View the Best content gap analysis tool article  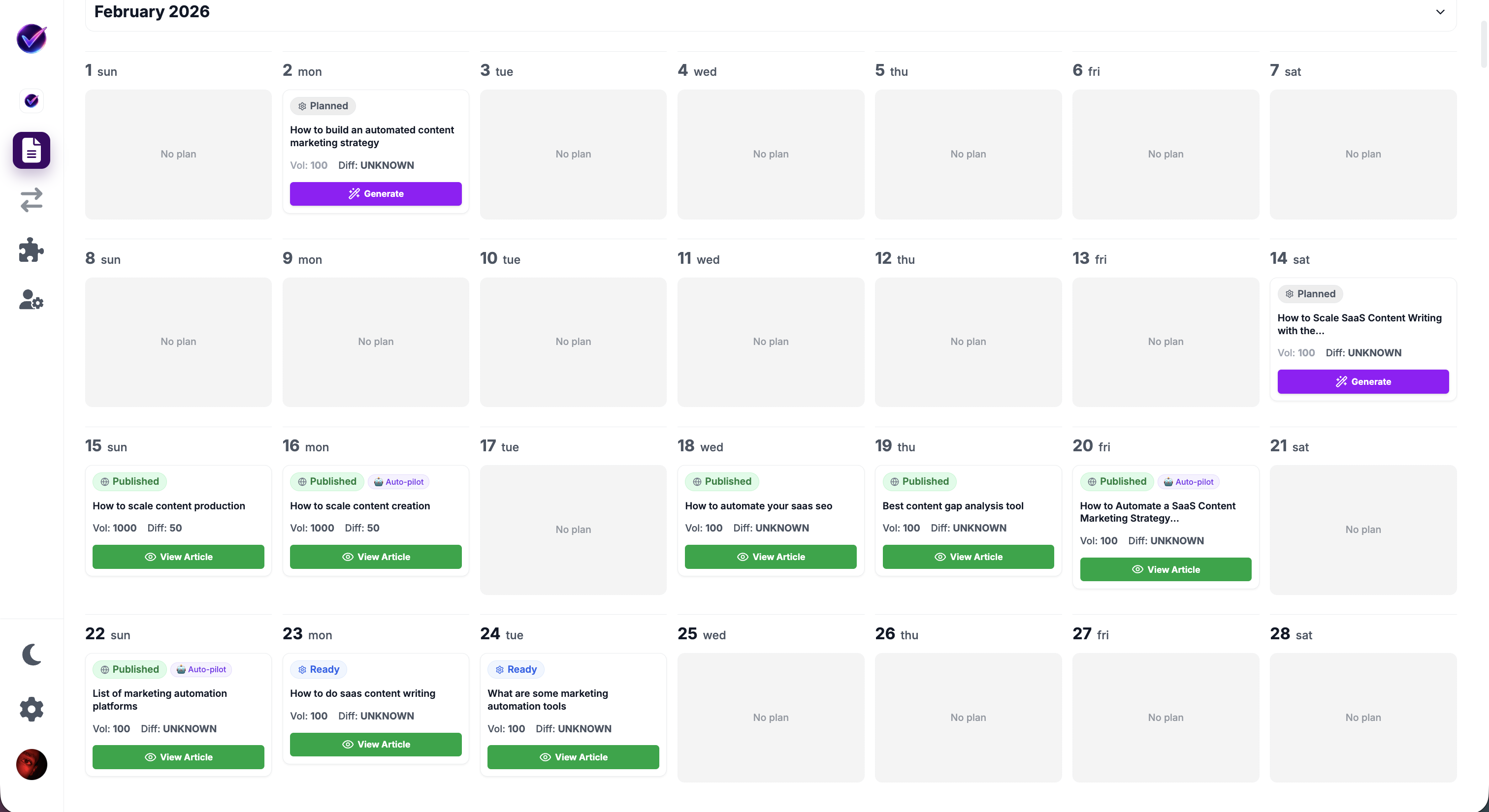968,556
